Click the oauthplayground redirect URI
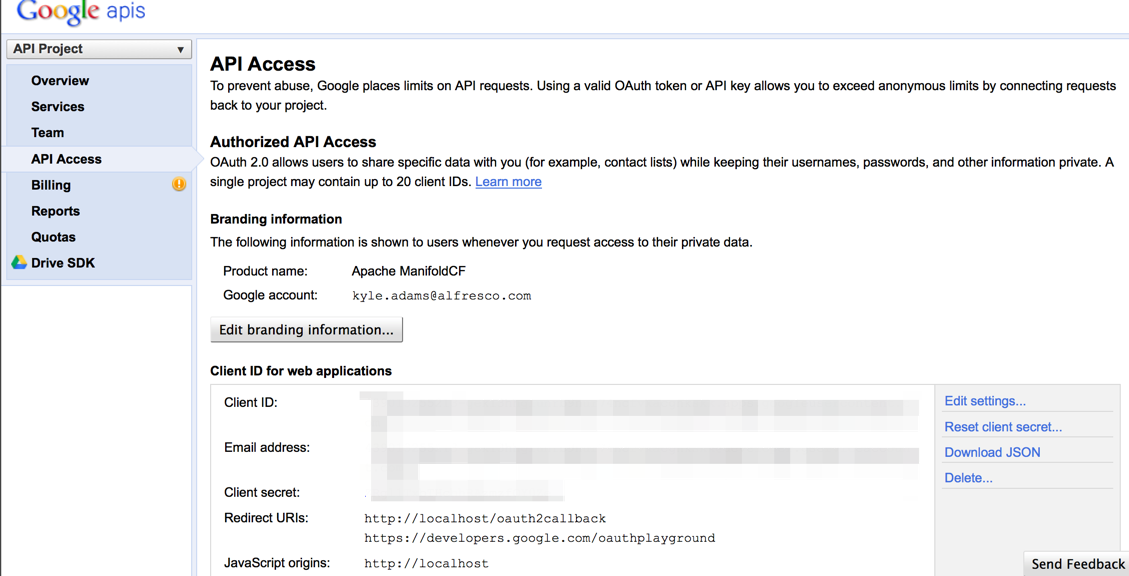This screenshot has width=1129, height=576. [539, 538]
